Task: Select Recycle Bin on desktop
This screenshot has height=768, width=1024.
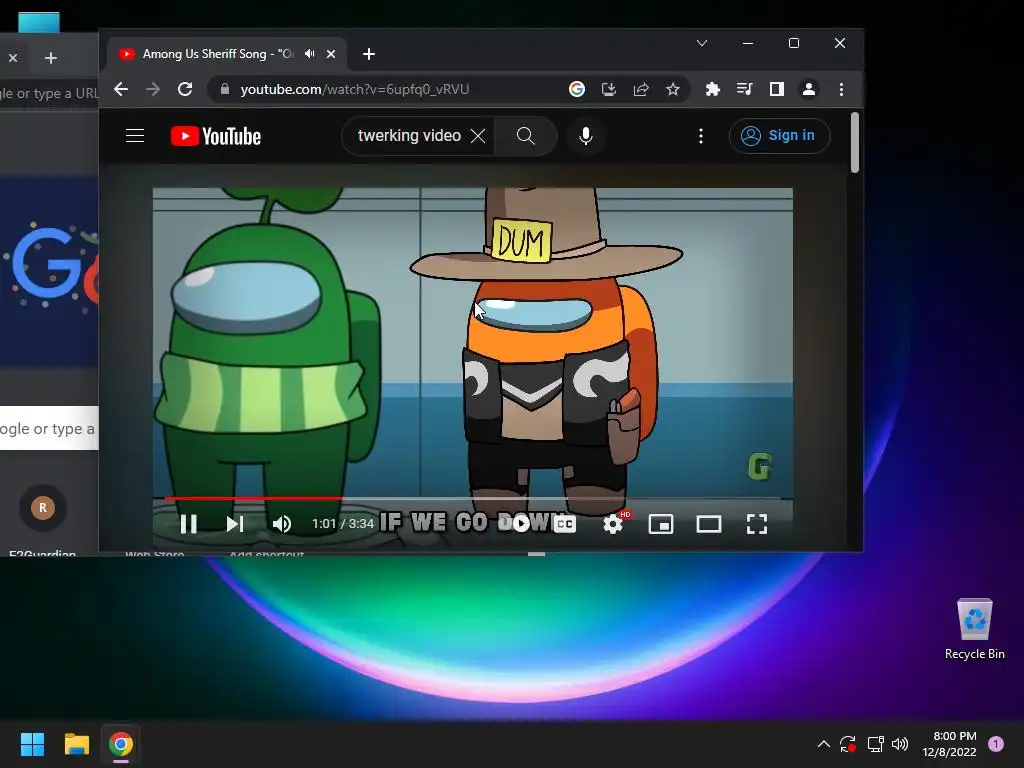Action: pos(974,628)
